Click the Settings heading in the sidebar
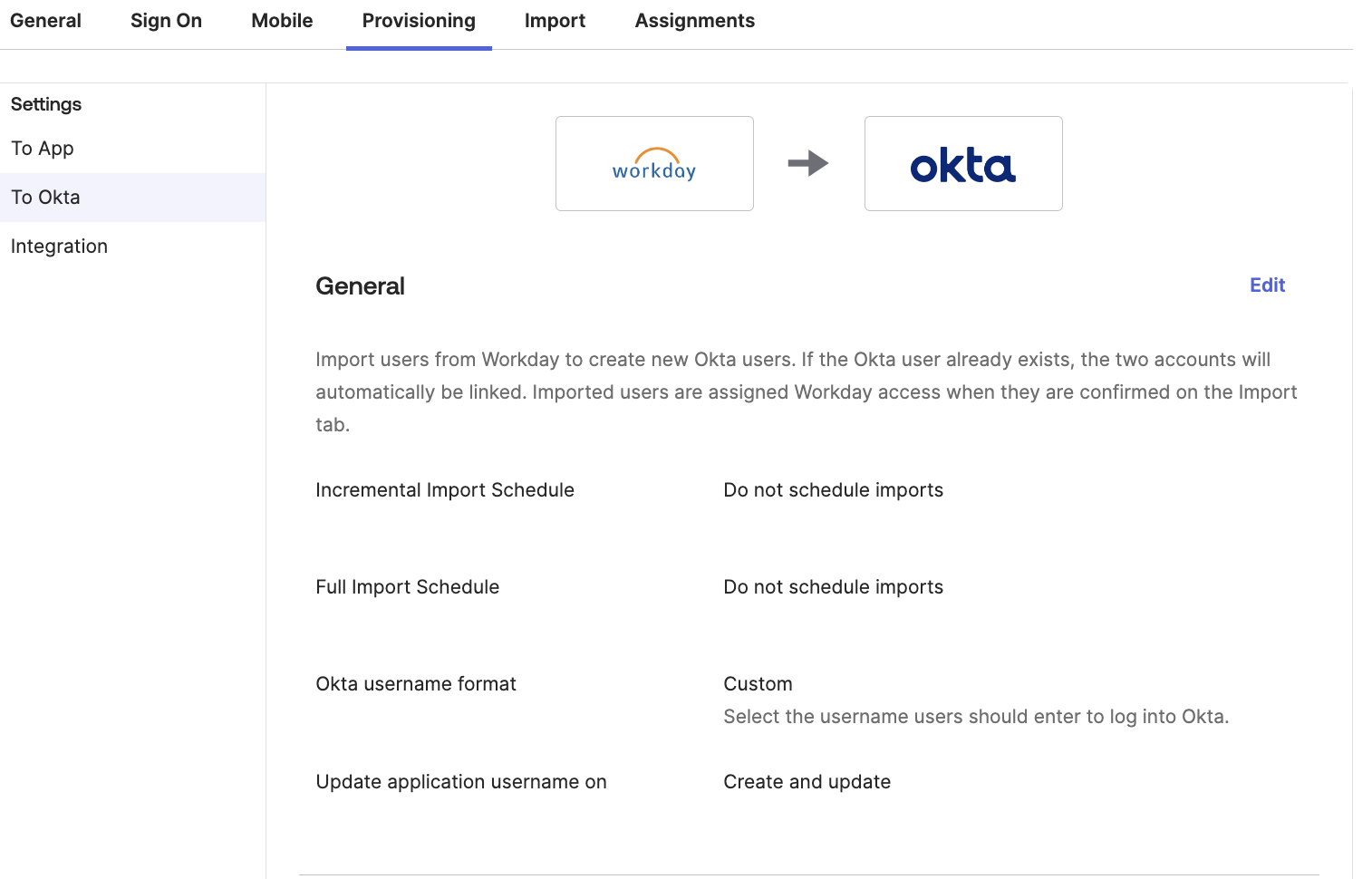The width and height of the screenshot is (1372, 879). click(45, 104)
